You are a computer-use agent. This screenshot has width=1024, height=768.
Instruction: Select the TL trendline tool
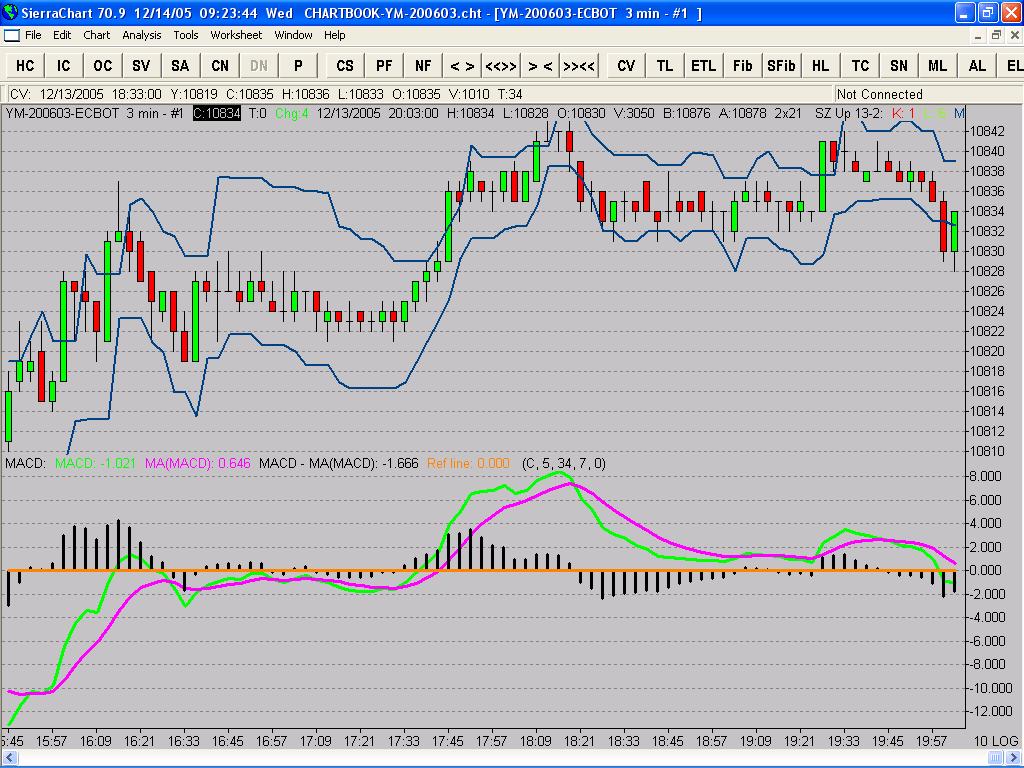click(x=665, y=66)
